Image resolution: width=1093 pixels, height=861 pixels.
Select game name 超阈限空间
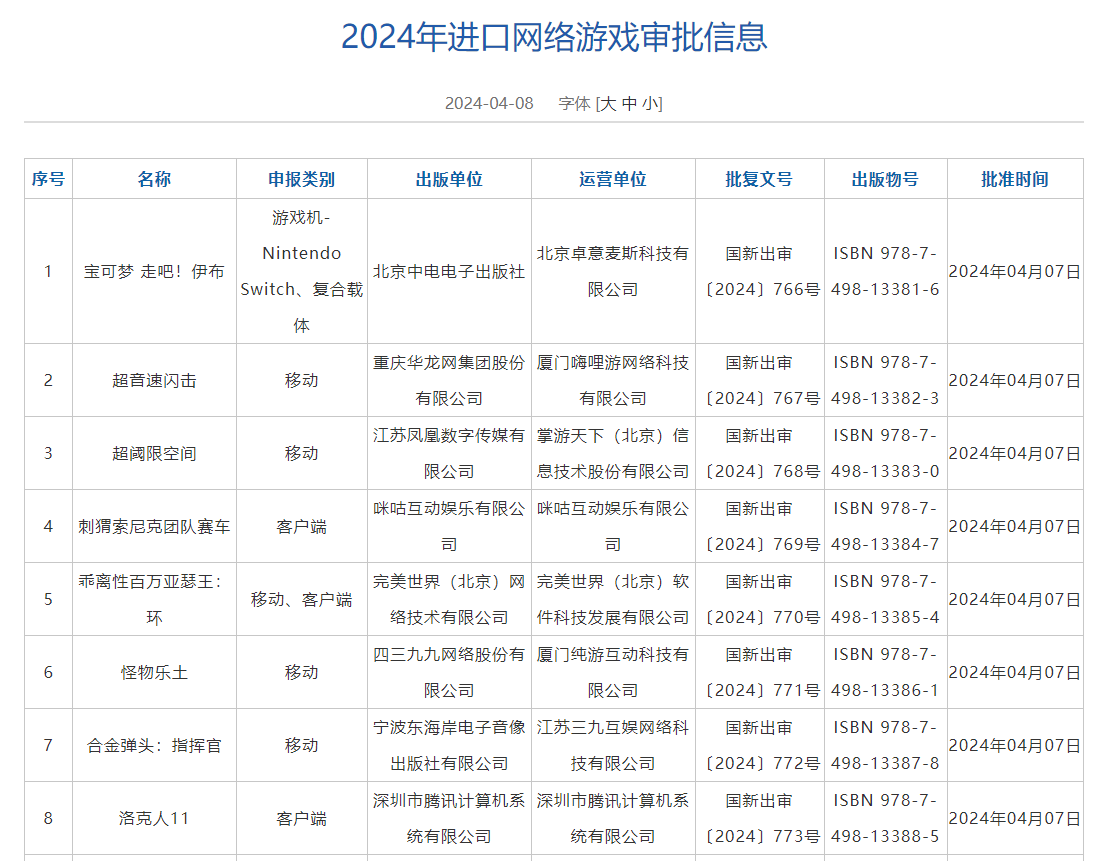pos(154,454)
